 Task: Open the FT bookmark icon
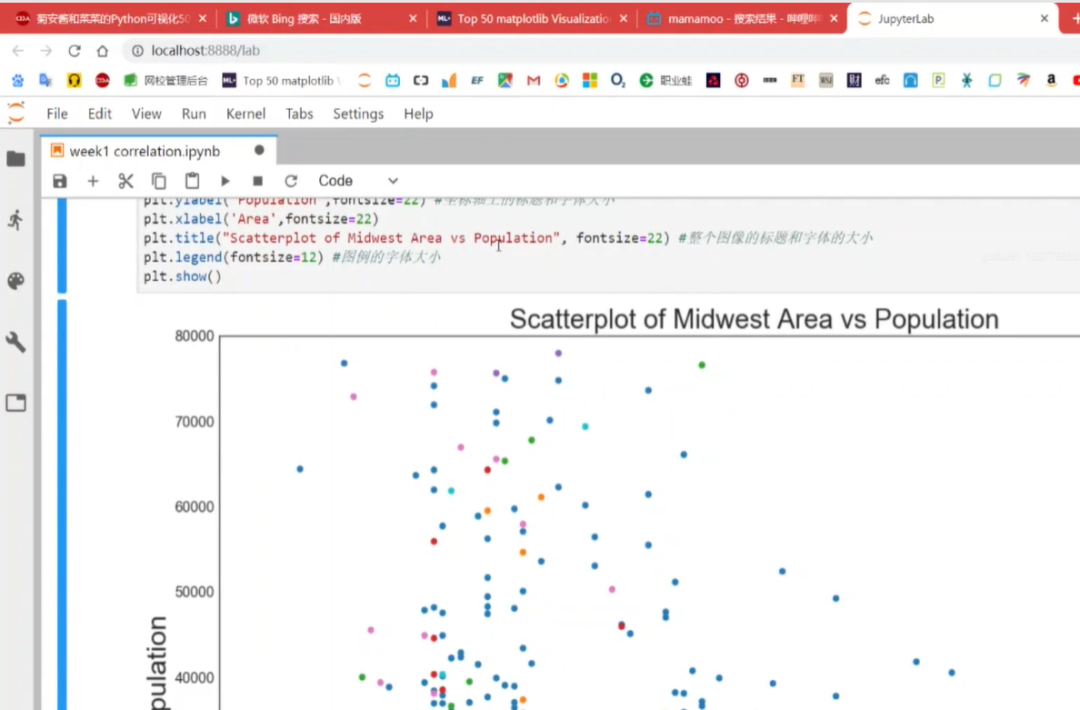[798, 81]
